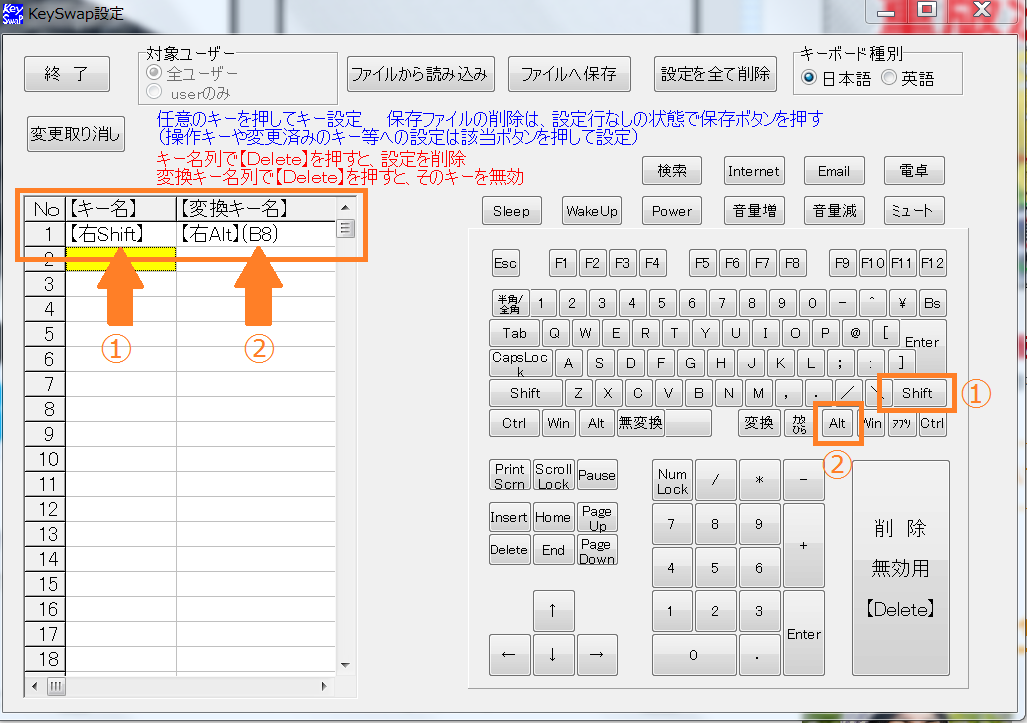Click the highlighted yellow cell in row 2
Screen dimensions: 1027x723
coord(120,259)
